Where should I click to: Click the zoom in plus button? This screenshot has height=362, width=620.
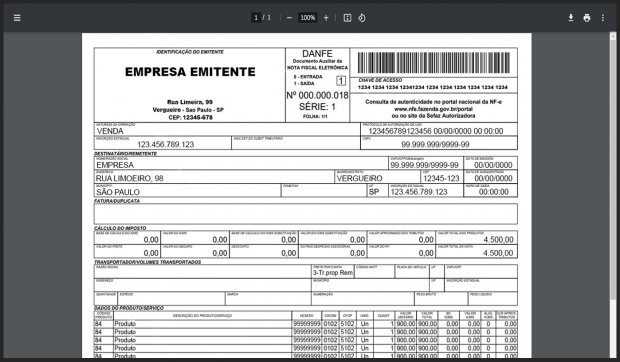326,18
